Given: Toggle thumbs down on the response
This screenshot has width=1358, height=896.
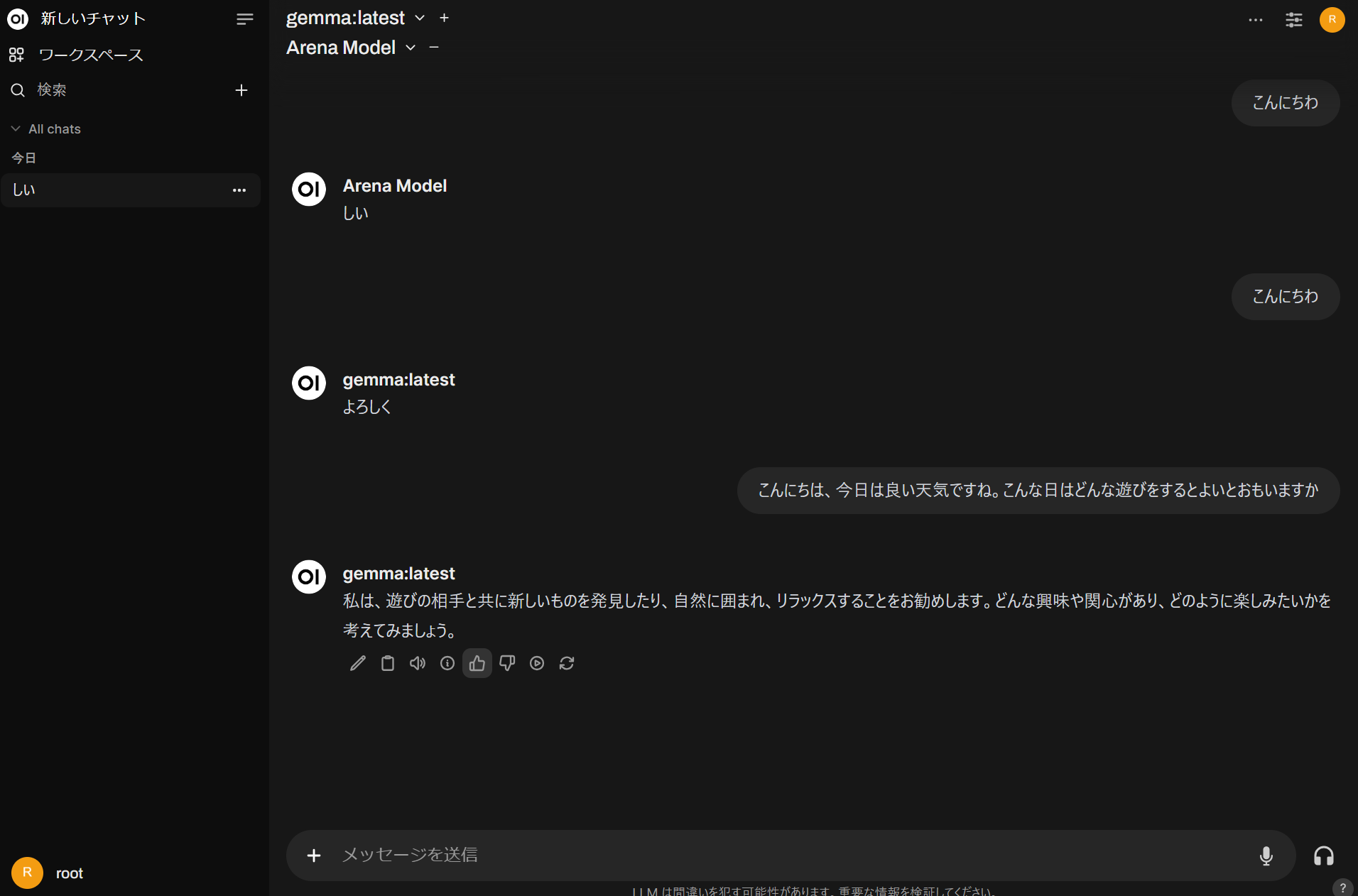Looking at the screenshot, I should tap(506, 663).
